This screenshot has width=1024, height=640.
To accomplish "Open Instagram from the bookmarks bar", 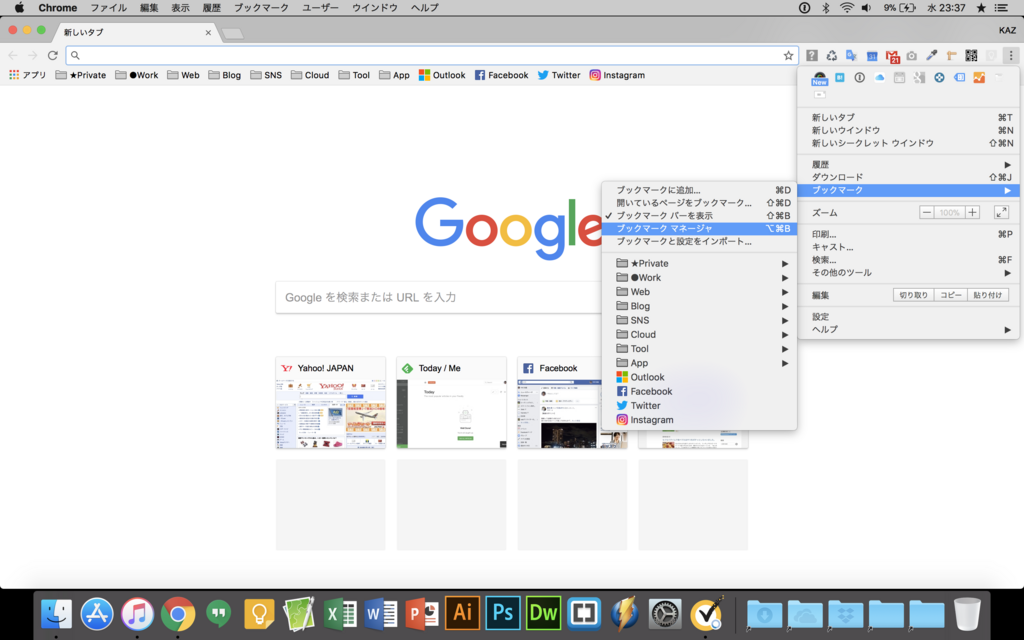I will (617, 75).
